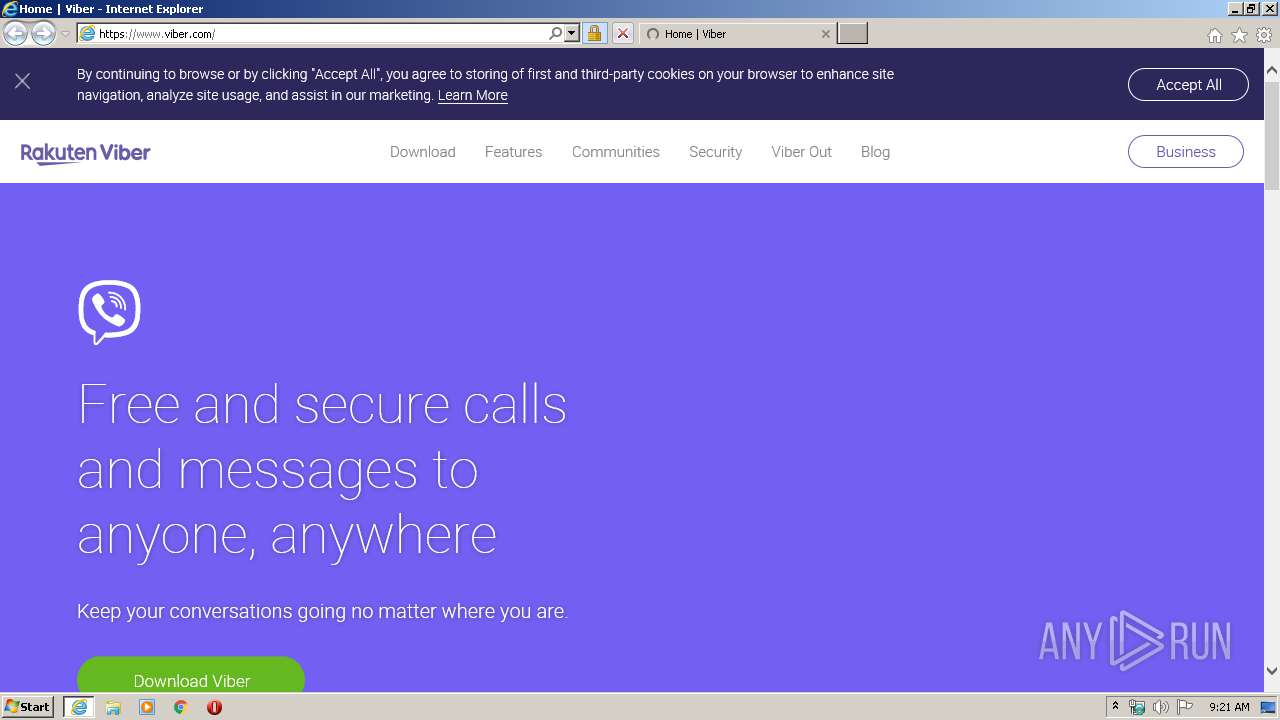Click the vertical scrollbar thumb
Viewport: 1280px width, 720px height.
click(x=1272, y=136)
